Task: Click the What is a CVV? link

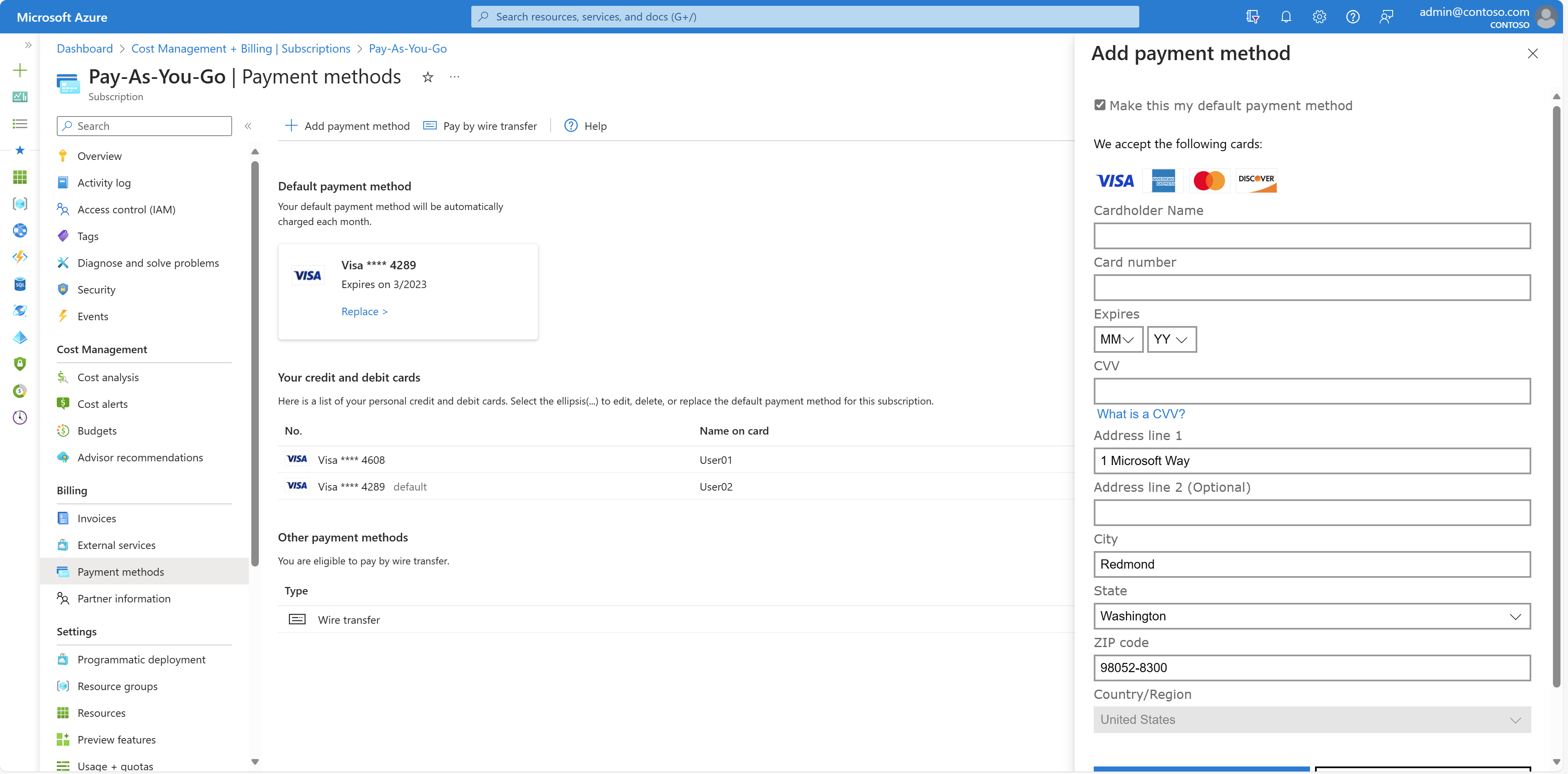Action: point(1141,414)
